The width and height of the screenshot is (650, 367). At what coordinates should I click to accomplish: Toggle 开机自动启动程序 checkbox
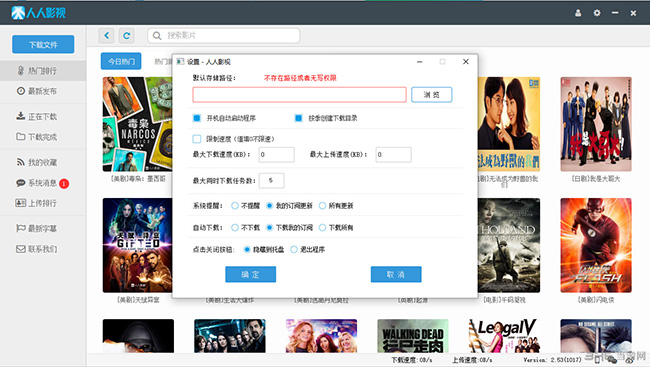[197, 118]
